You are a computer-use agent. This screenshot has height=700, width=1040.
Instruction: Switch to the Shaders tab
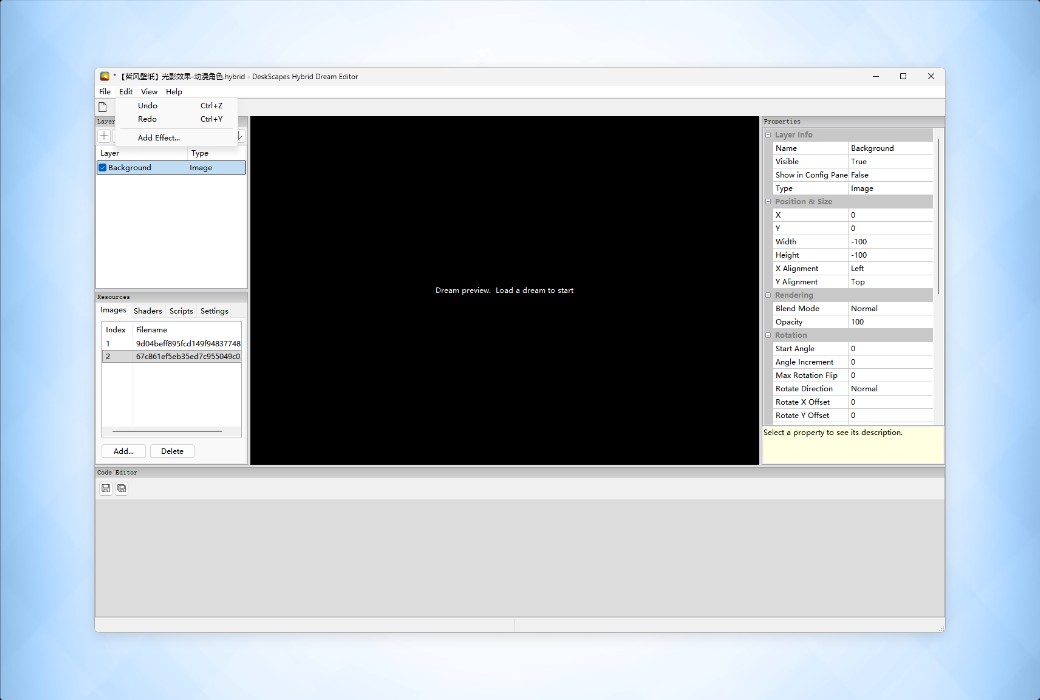(148, 311)
